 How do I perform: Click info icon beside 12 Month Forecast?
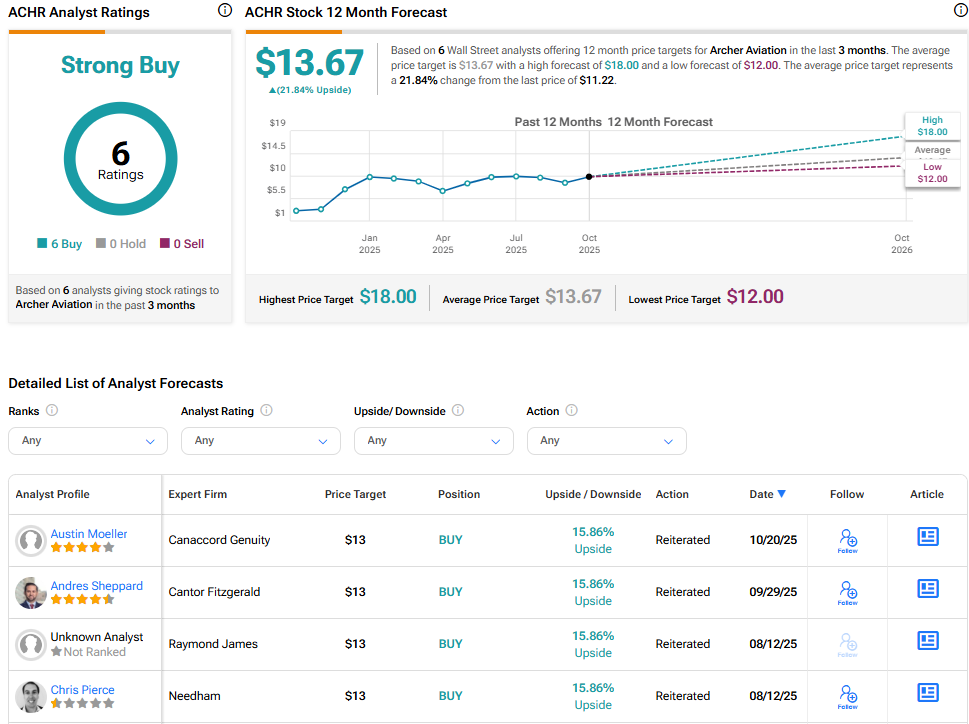pyautogui.click(x=960, y=11)
